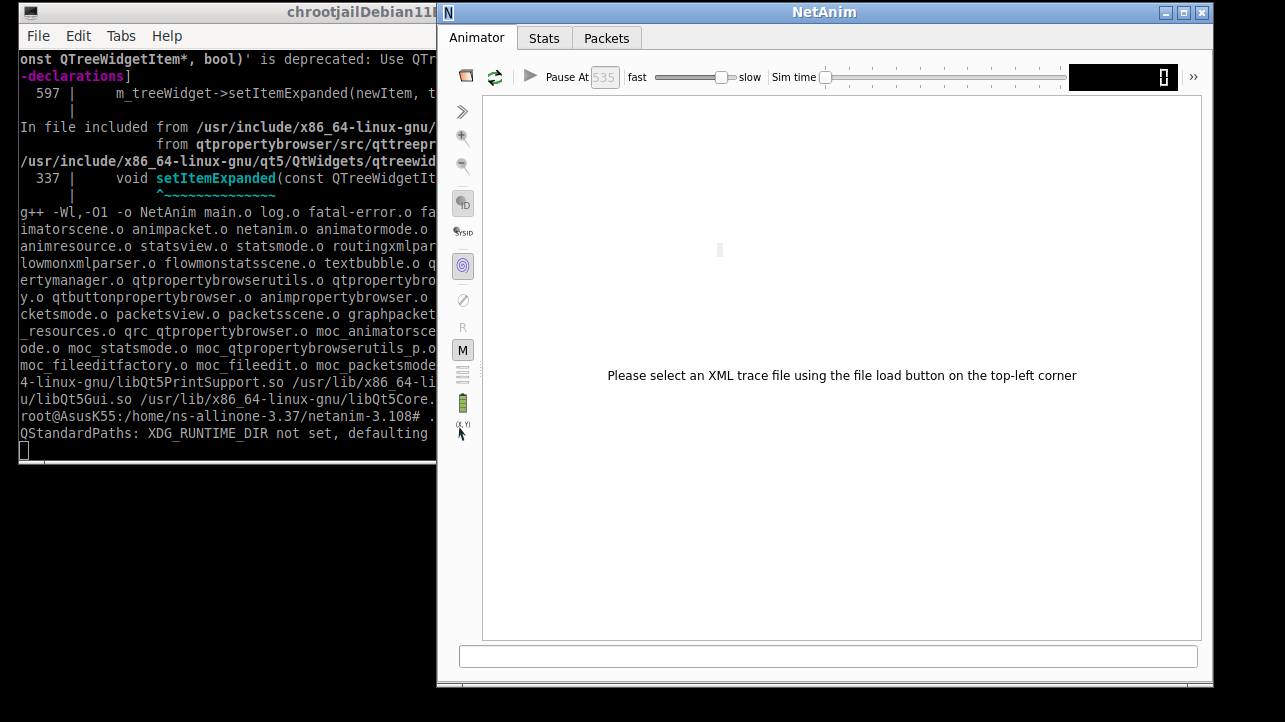Switch to the Stats tab
The width and height of the screenshot is (1285, 722).
click(x=544, y=38)
